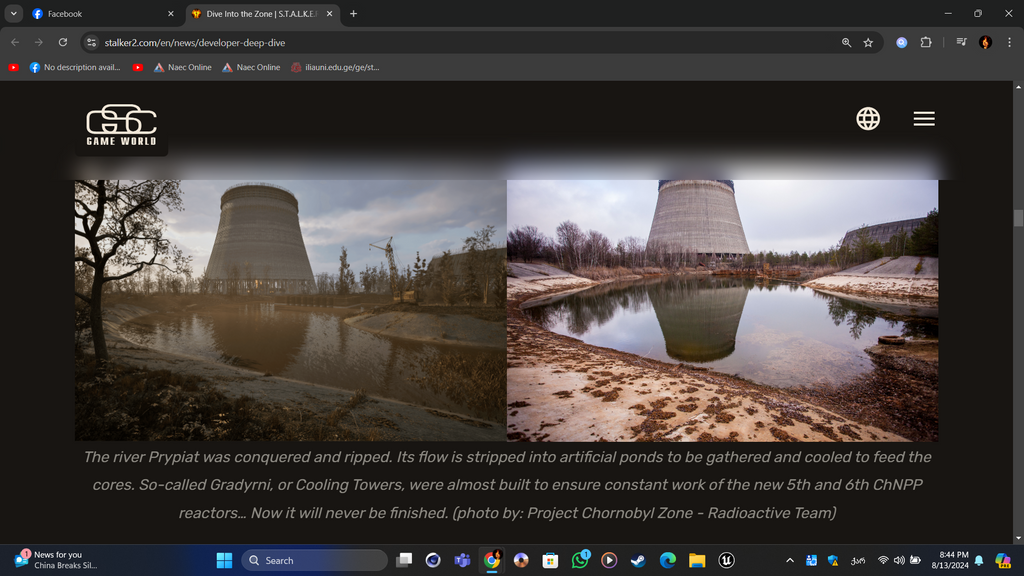Open first YouTube bookmark
Viewport: 1024px width, 576px height.
(13, 67)
